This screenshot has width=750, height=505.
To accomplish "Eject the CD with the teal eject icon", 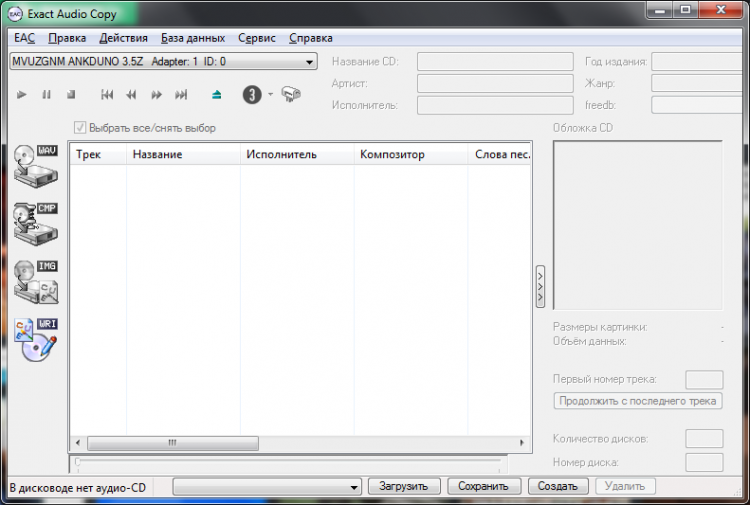I will point(217,95).
